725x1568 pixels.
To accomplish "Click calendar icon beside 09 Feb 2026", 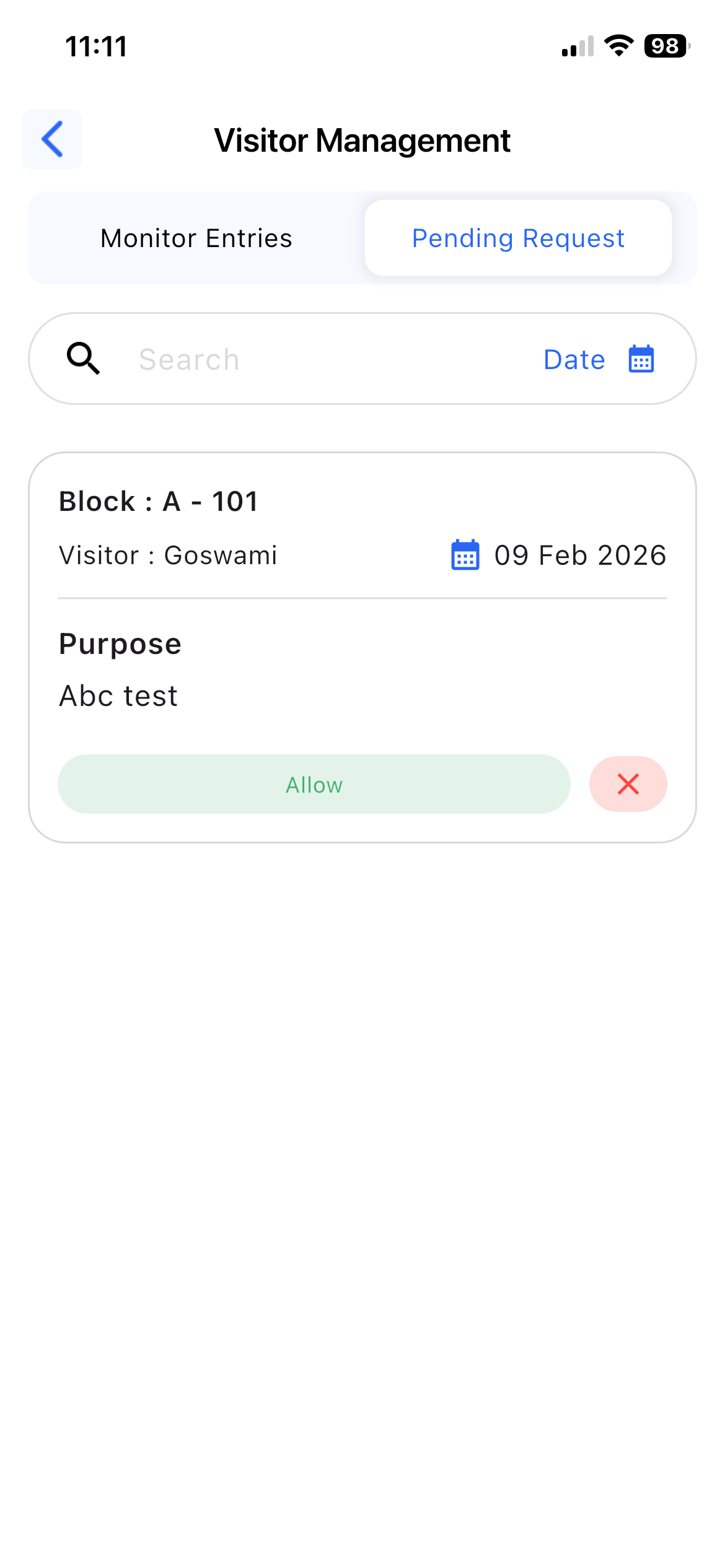I will (465, 555).
